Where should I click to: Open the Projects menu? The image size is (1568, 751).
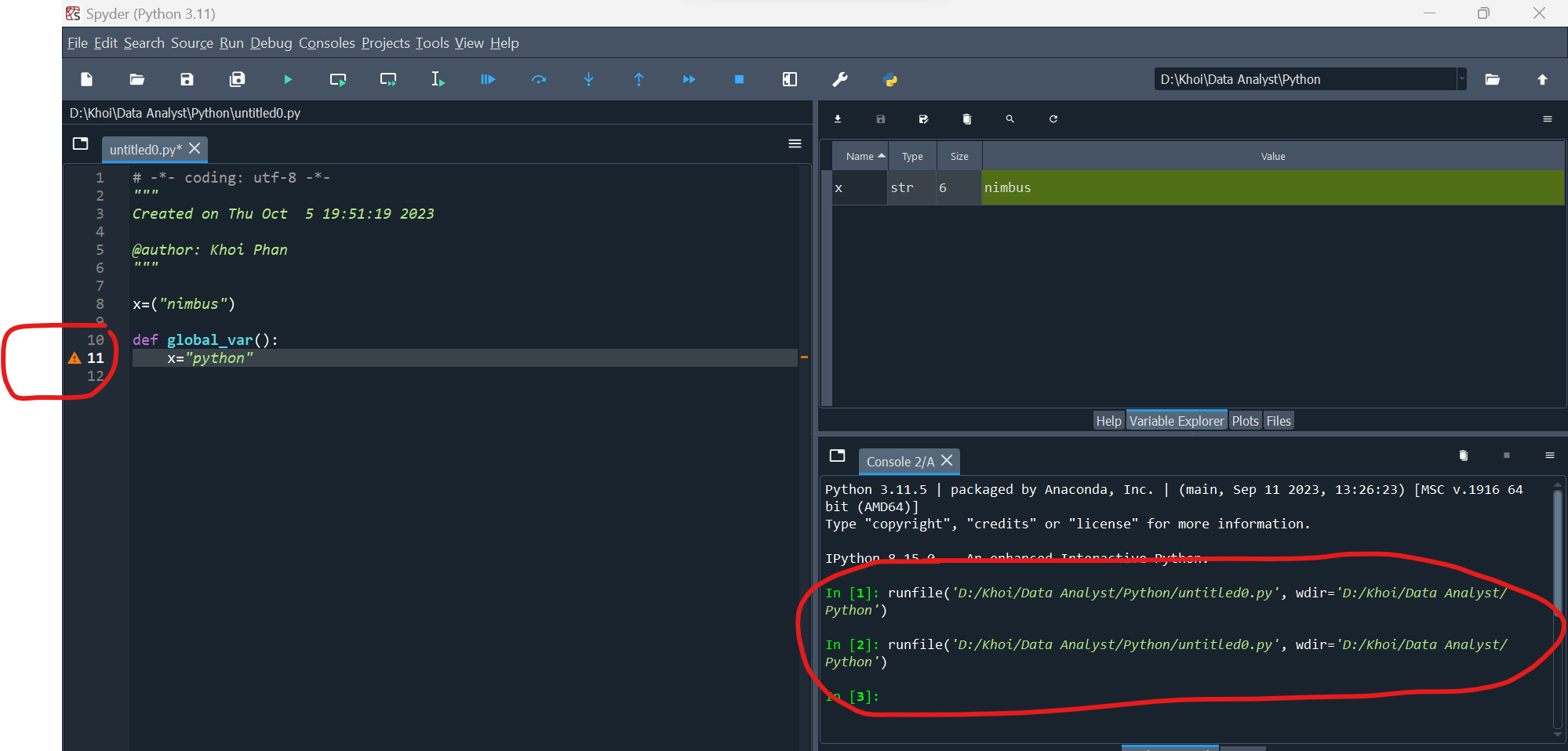click(x=386, y=43)
